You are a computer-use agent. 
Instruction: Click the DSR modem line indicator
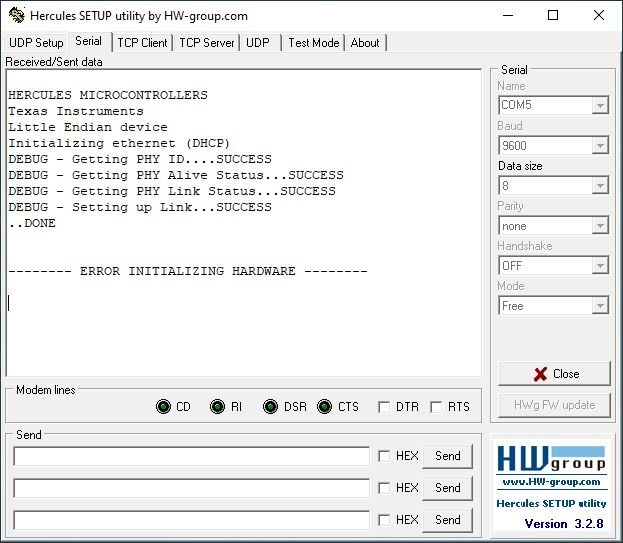271,406
